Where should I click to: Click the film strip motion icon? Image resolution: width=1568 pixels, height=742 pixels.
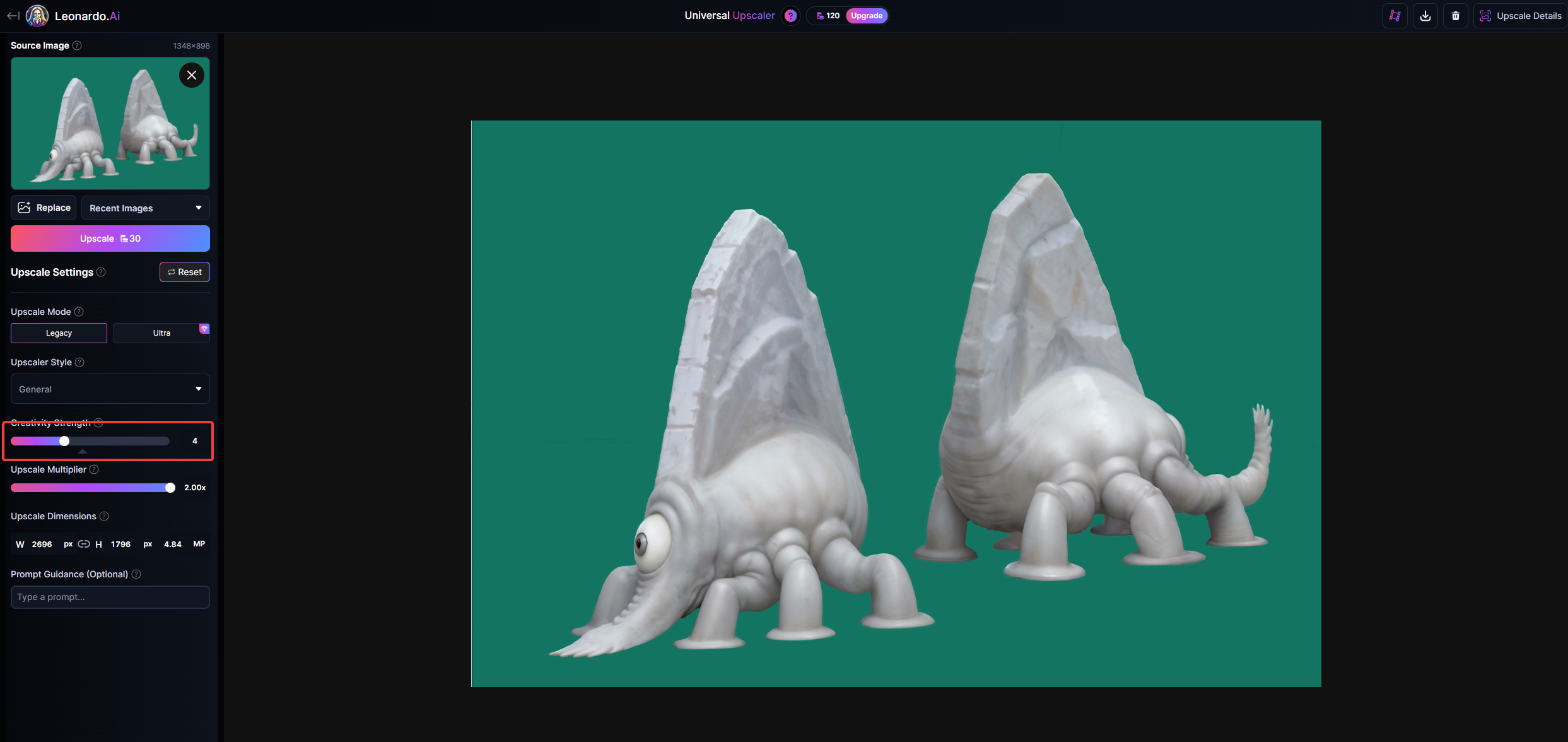(x=1395, y=16)
